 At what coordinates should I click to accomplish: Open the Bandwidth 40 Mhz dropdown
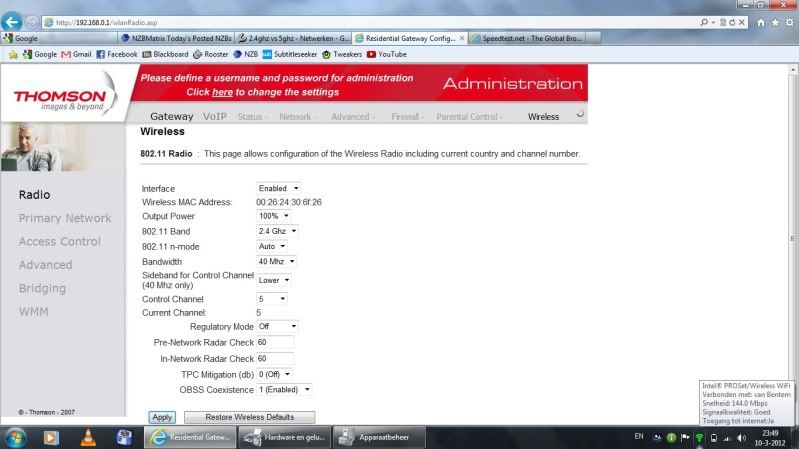[277, 261]
